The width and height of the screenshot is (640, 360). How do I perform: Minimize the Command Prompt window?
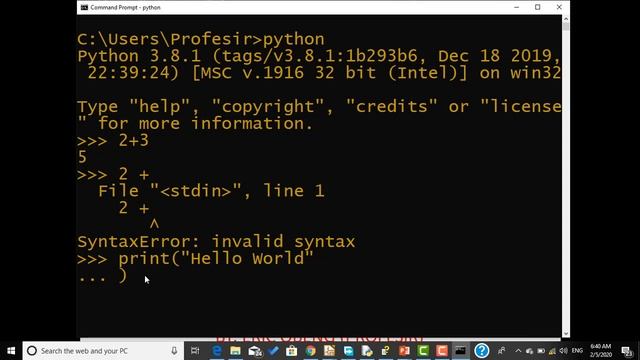516,7
